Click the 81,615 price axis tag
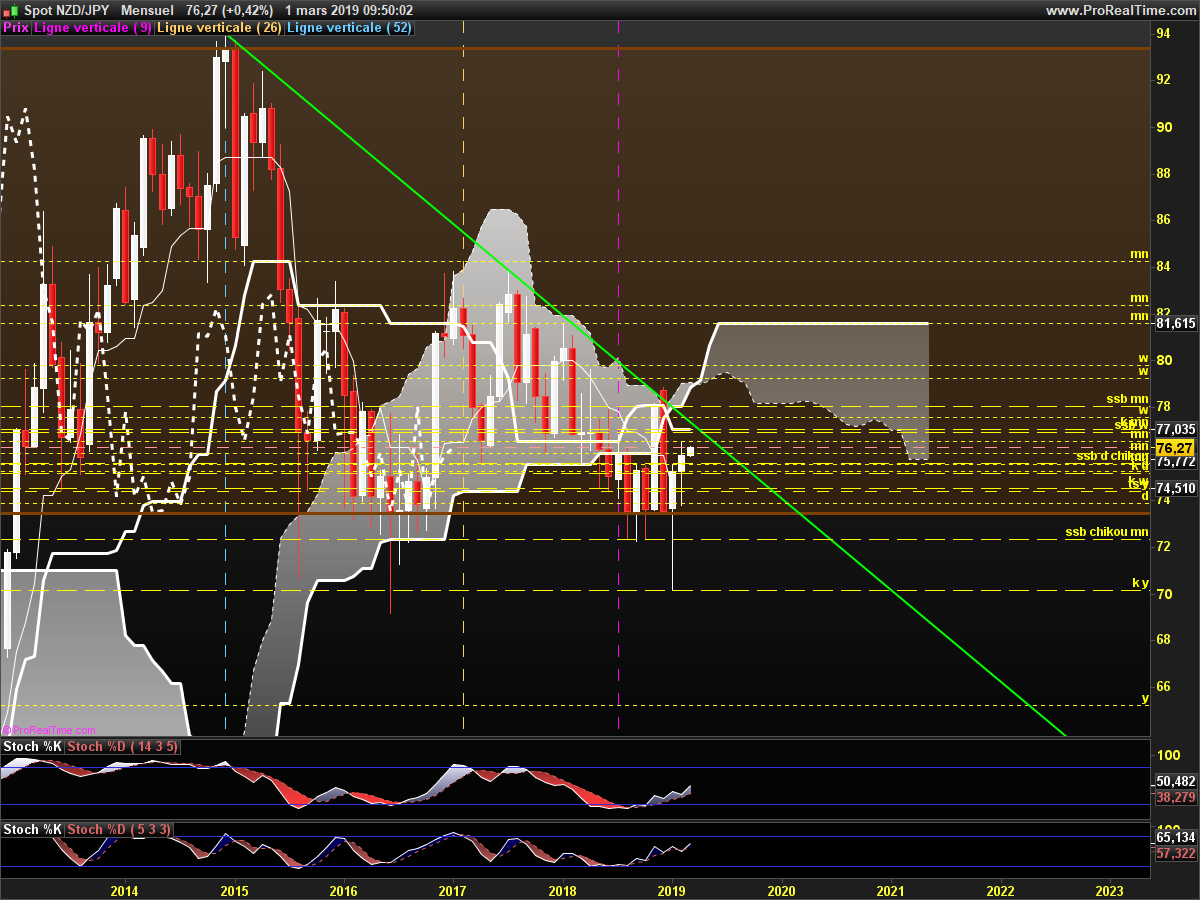 (x=1176, y=323)
